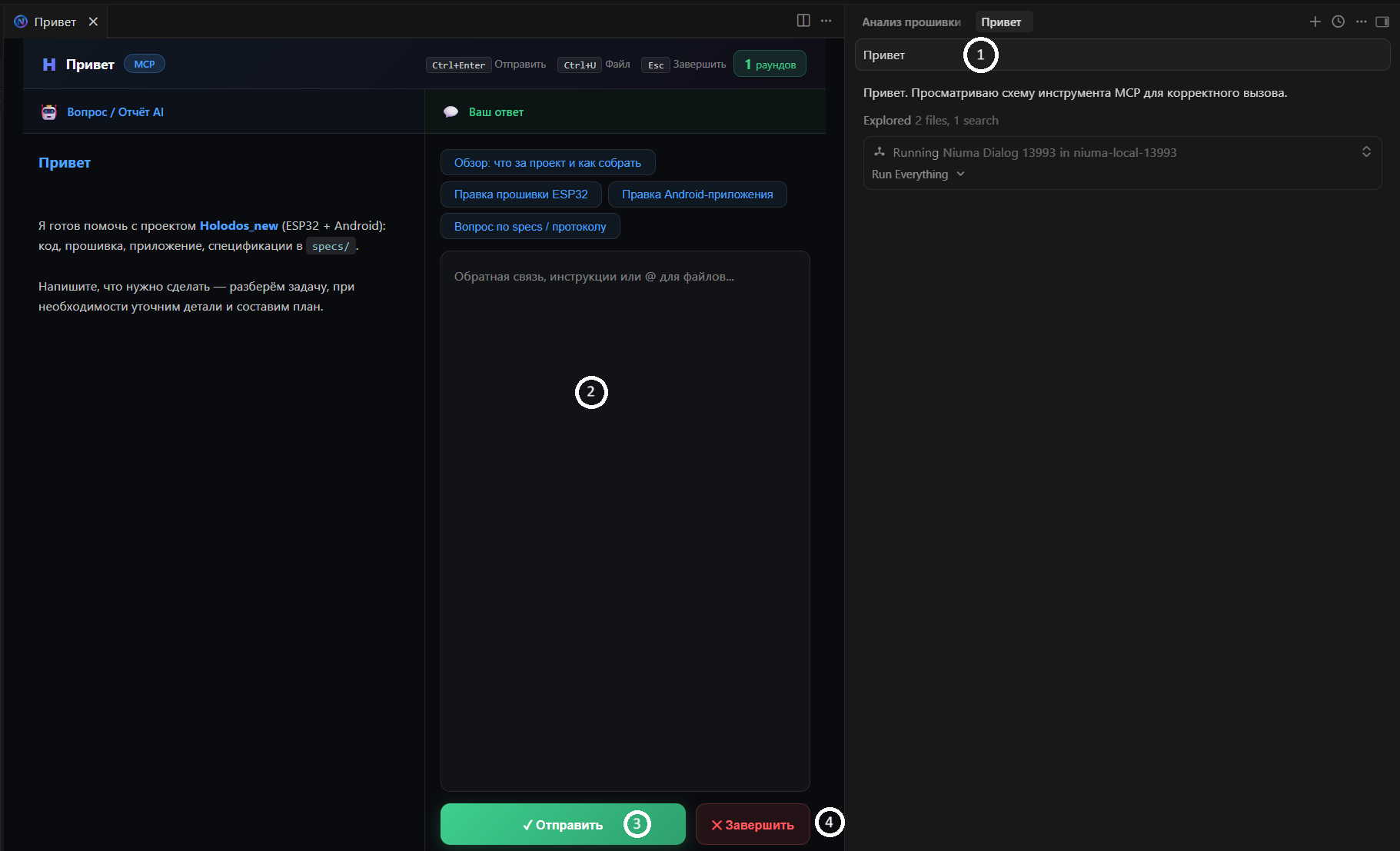Select the Привет chat tab in right panel
Image resolution: width=1400 pixels, height=851 pixels.
click(x=1001, y=22)
